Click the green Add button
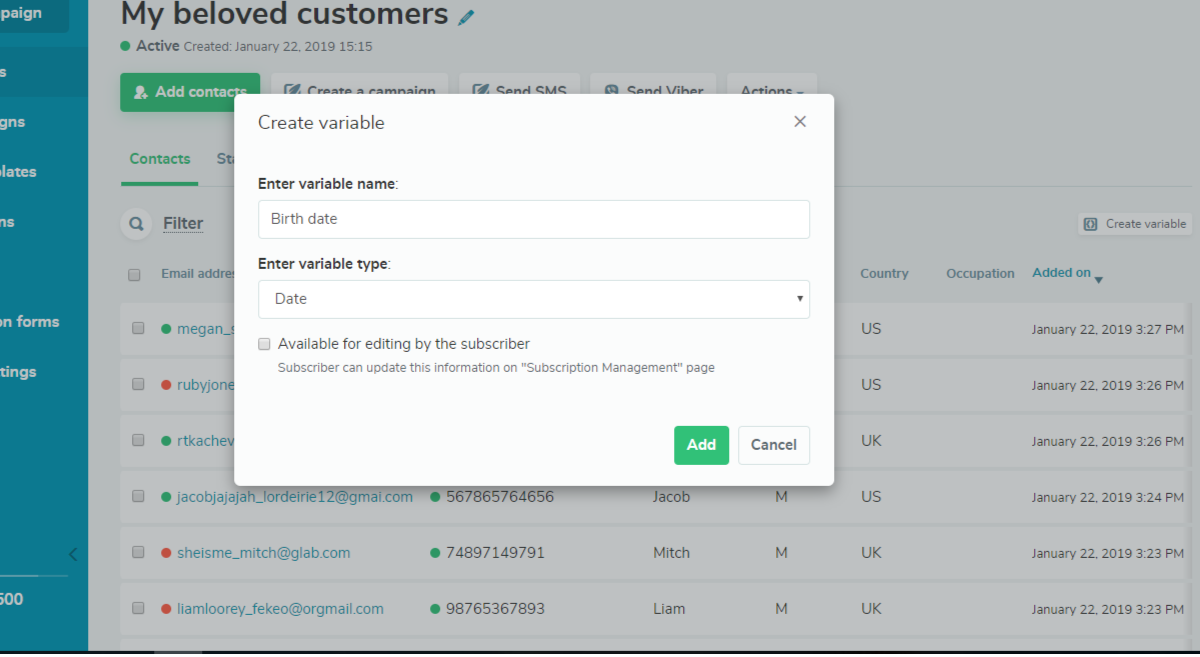Image resolution: width=1200 pixels, height=657 pixels. 701,445
